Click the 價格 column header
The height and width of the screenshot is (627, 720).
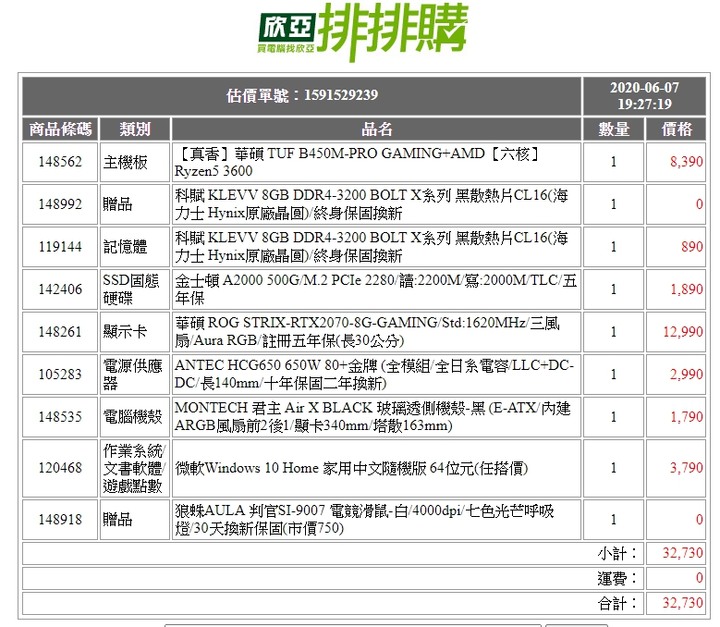click(x=676, y=129)
